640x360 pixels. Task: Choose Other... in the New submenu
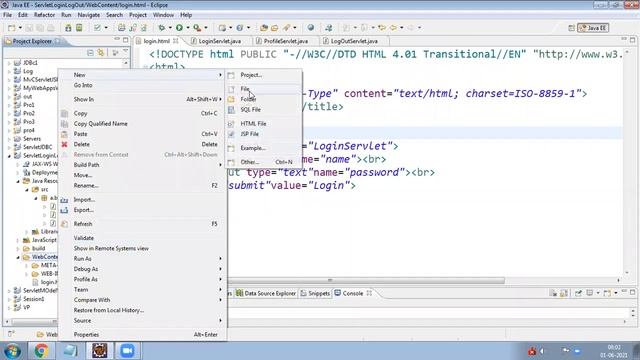263,162
